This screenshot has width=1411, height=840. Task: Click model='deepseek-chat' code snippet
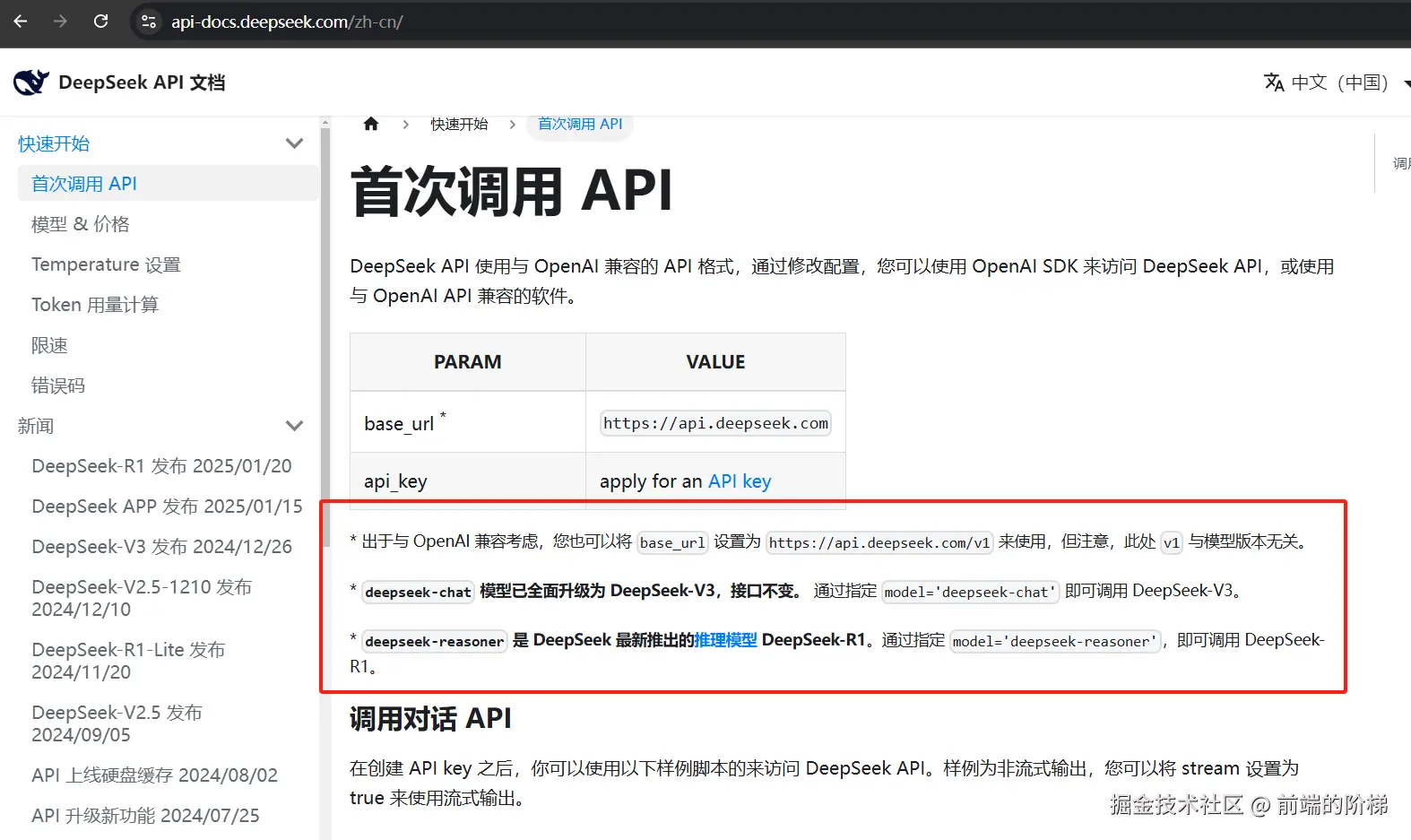click(x=971, y=592)
